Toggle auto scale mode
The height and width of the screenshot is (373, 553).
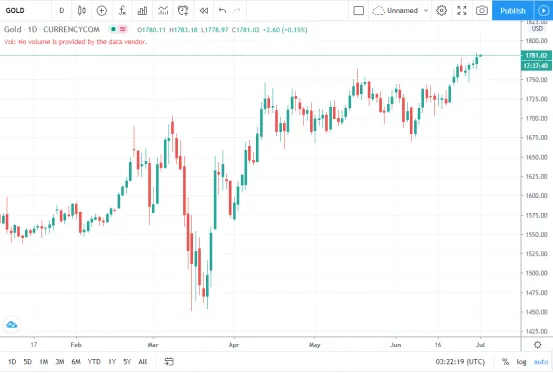[541, 362]
